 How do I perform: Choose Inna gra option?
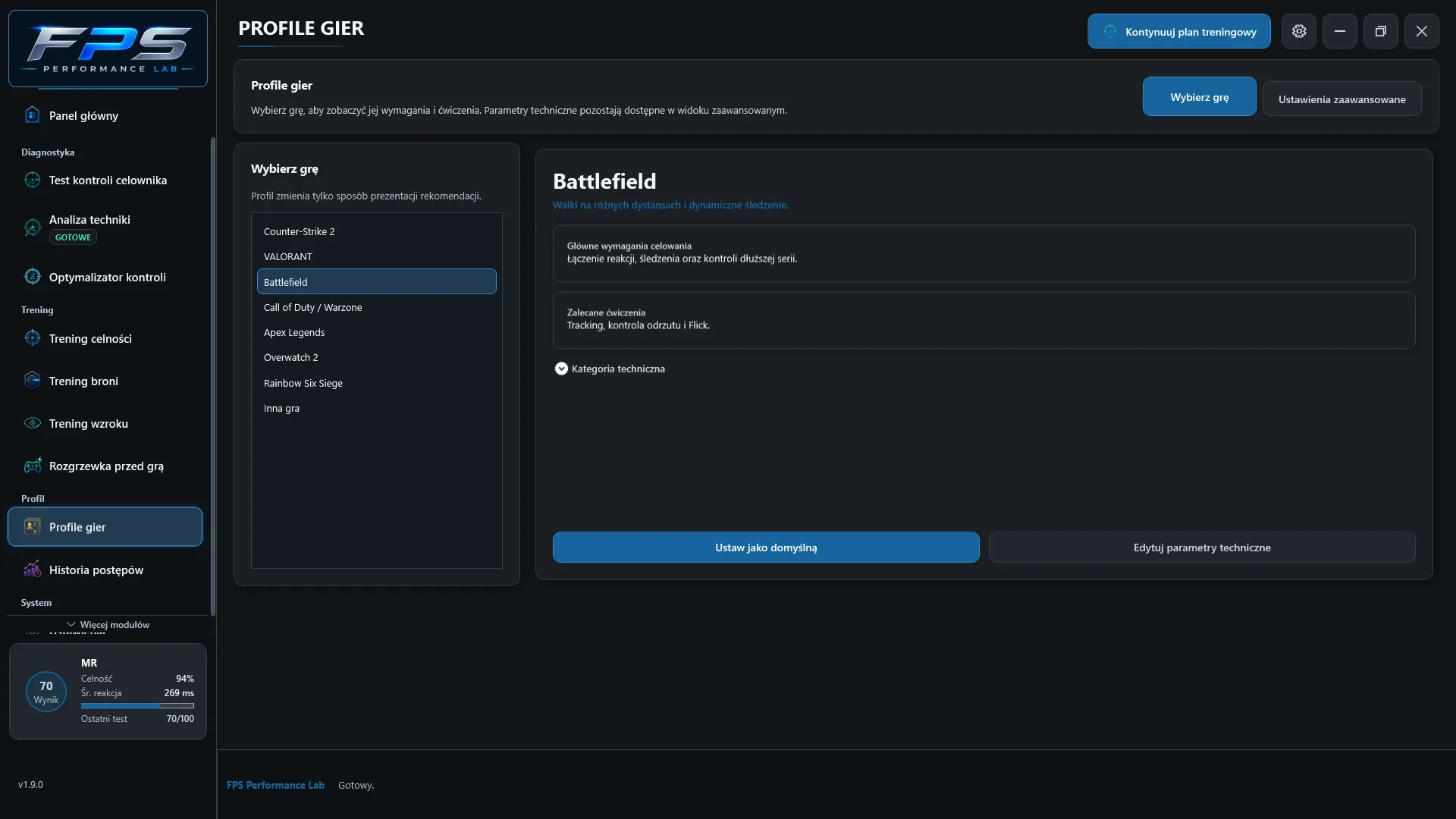click(376, 408)
